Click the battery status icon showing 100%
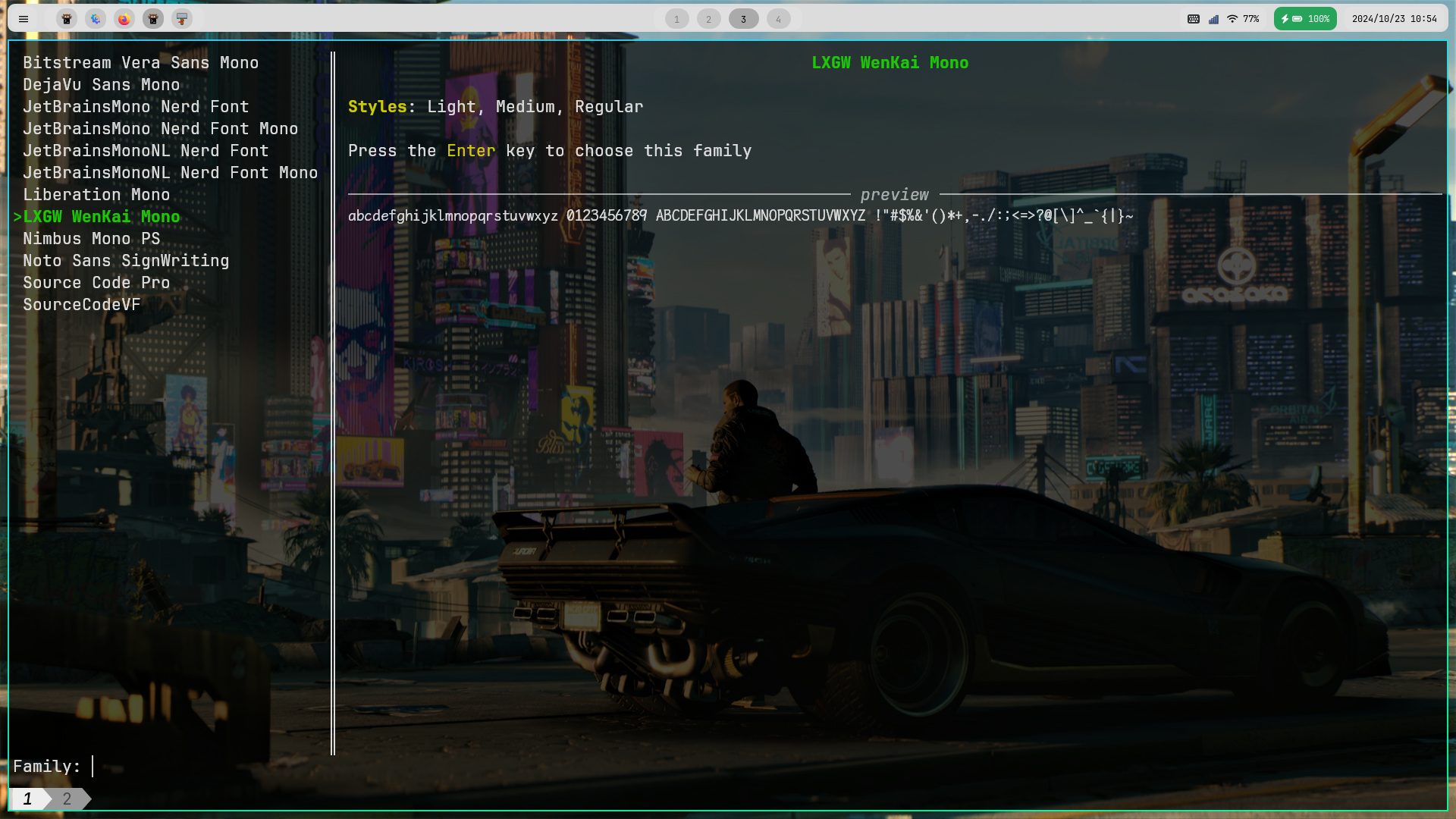The height and width of the screenshot is (819, 1456). [x=1305, y=18]
